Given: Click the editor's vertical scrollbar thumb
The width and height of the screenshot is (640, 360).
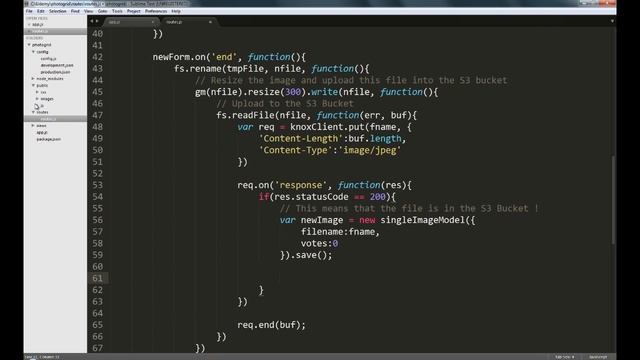Looking at the screenshot, I should pyautogui.click(x=613, y=200).
